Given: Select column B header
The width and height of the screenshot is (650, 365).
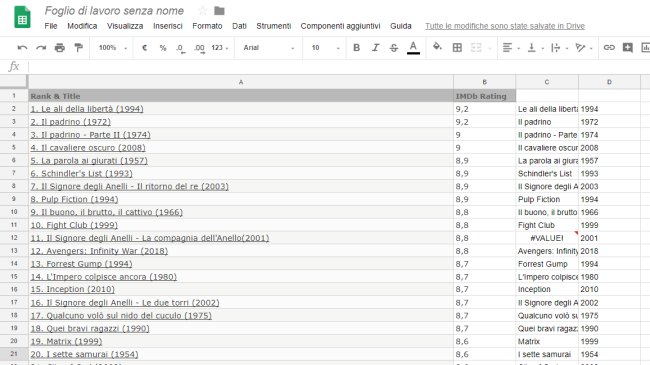Looking at the screenshot, I should point(485,82).
